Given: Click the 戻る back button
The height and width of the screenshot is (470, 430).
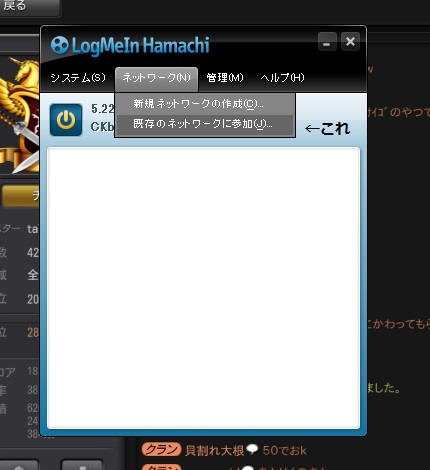Looking at the screenshot, I should click(29, 7).
